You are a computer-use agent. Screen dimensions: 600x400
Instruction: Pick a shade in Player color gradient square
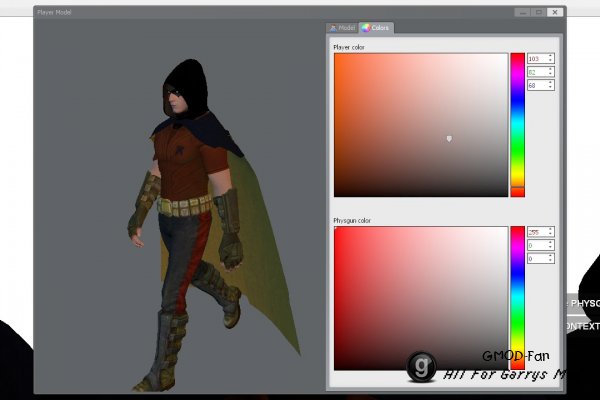pyautogui.click(x=420, y=124)
